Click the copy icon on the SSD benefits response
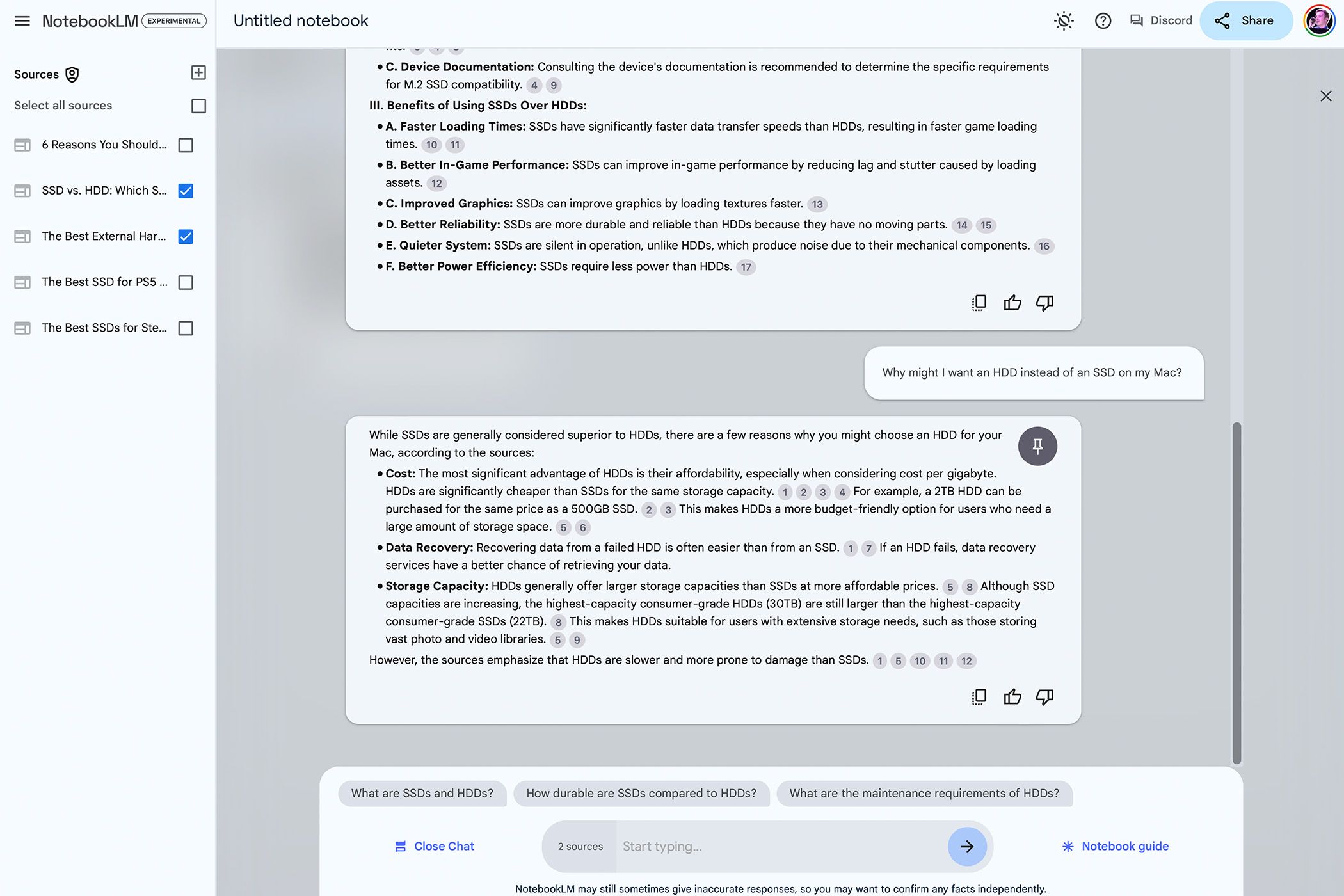Image resolution: width=1344 pixels, height=896 pixels. point(978,303)
